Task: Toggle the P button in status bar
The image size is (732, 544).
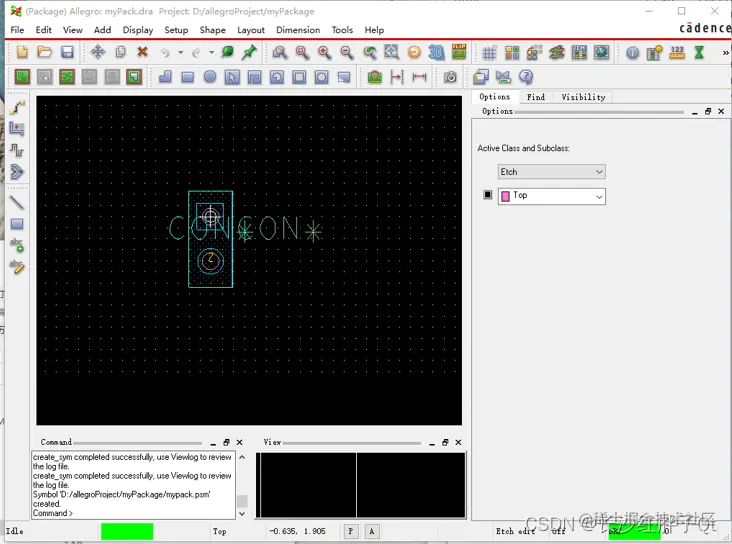Action: pos(351,531)
